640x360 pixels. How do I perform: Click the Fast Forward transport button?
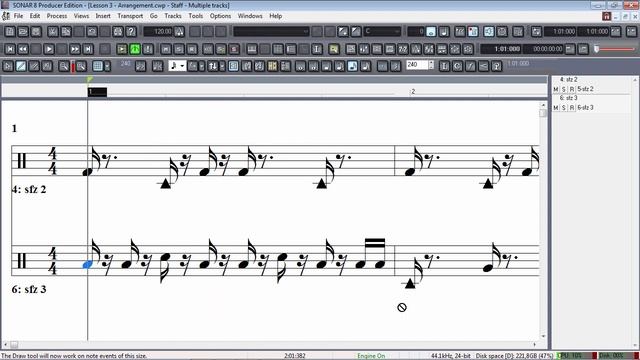click(x=75, y=49)
